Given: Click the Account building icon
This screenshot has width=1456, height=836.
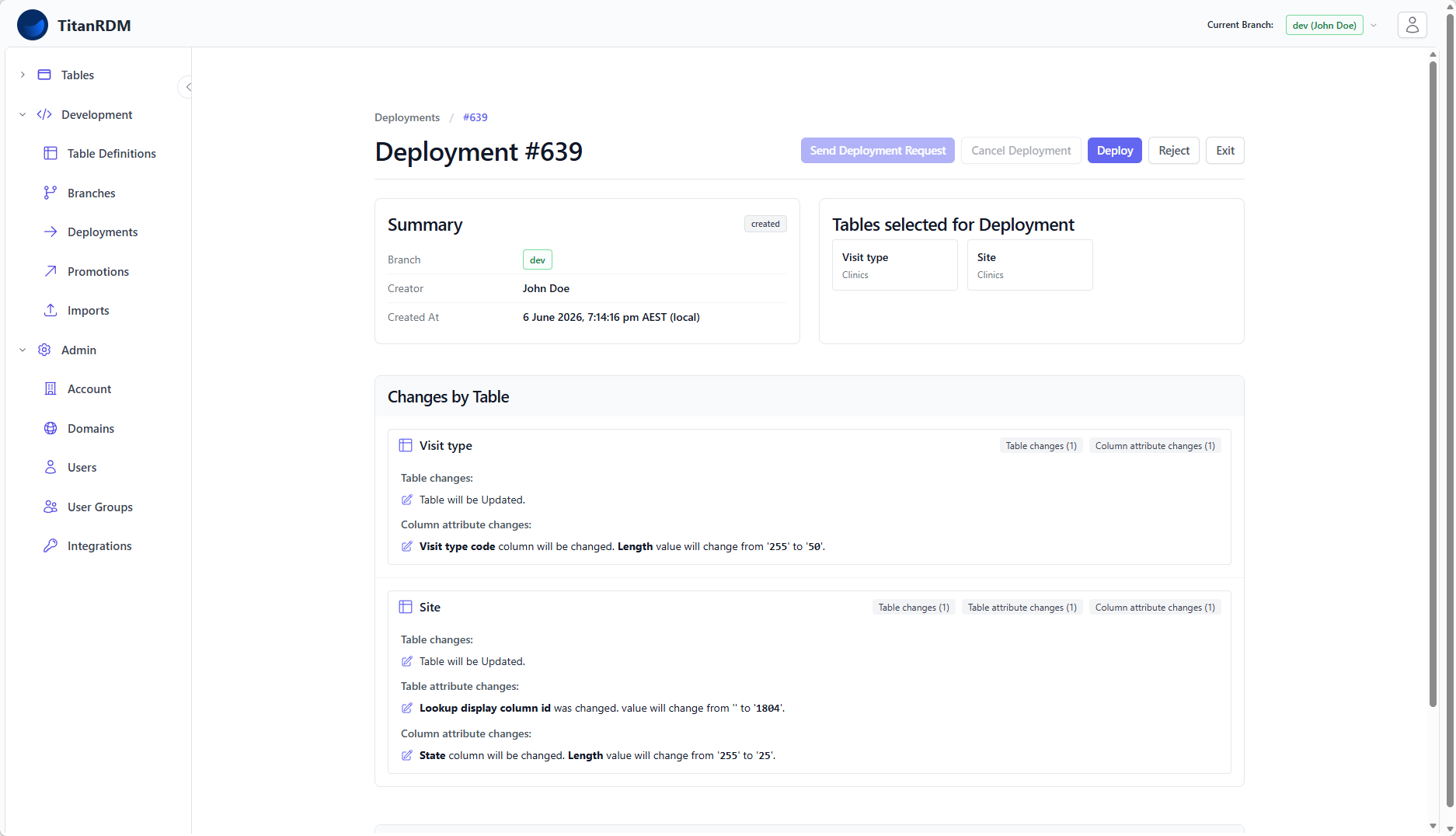Looking at the screenshot, I should pos(51,388).
